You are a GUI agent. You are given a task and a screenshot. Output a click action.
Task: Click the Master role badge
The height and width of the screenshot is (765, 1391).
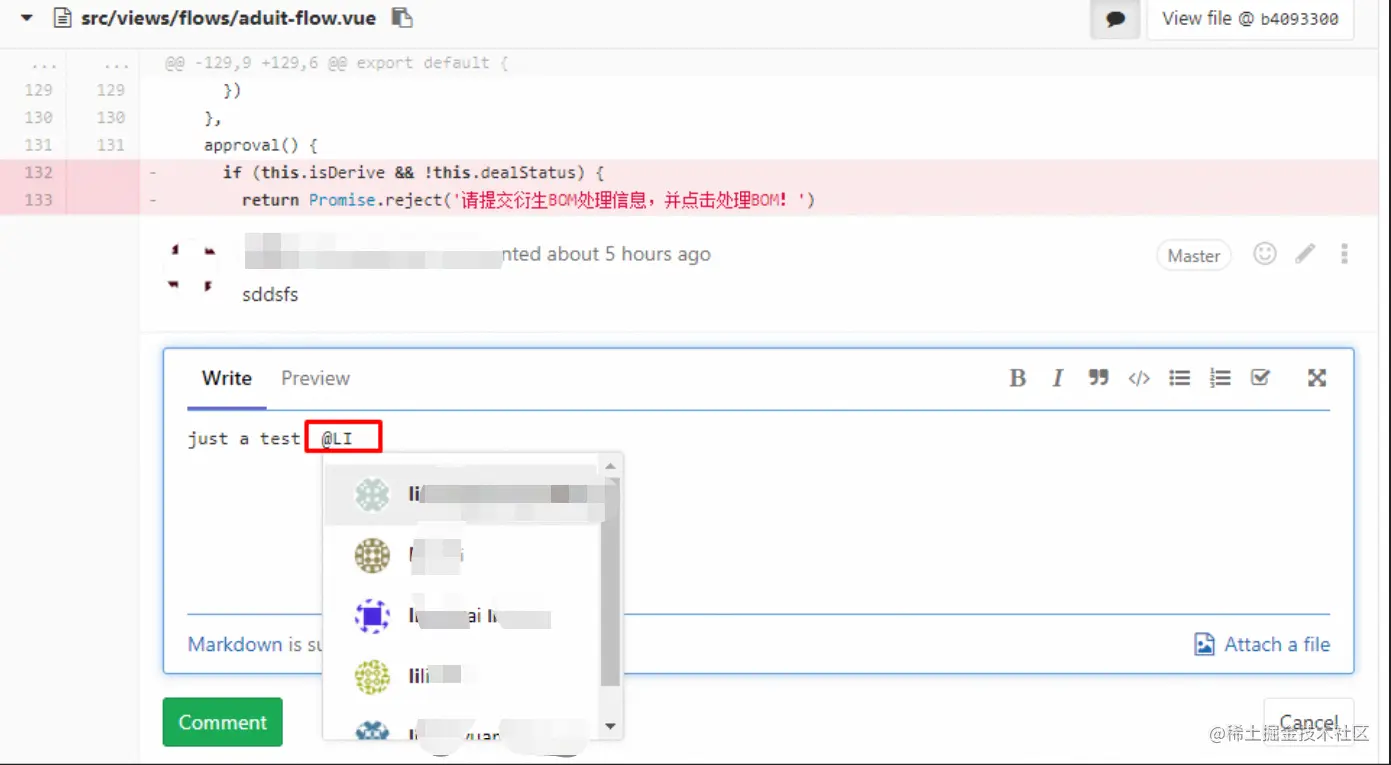(1194, 255)
